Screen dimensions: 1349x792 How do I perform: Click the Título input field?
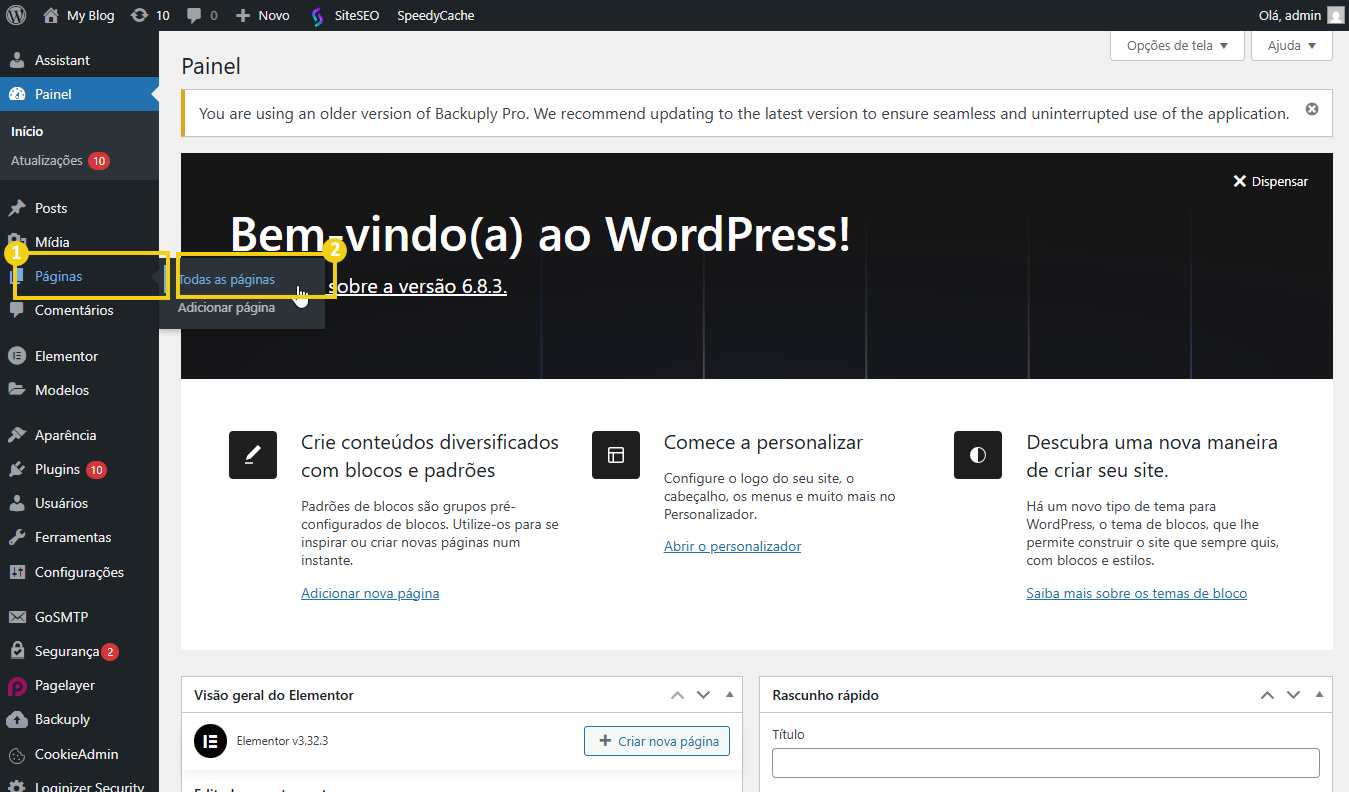point(1045,763)
